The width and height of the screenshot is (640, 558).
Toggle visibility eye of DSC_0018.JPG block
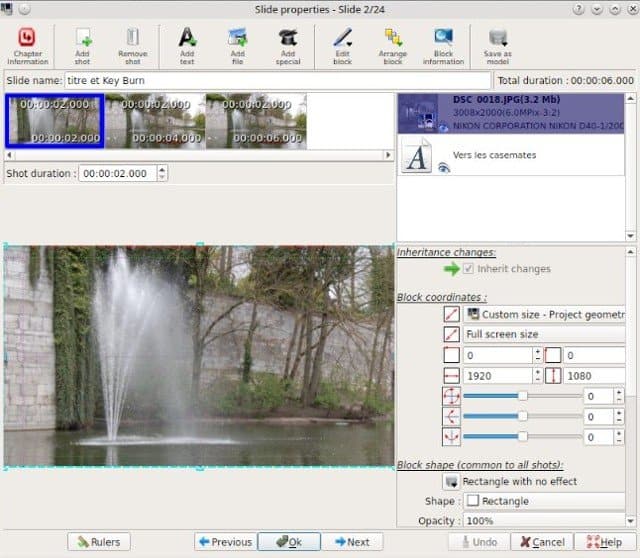(443, 128)
